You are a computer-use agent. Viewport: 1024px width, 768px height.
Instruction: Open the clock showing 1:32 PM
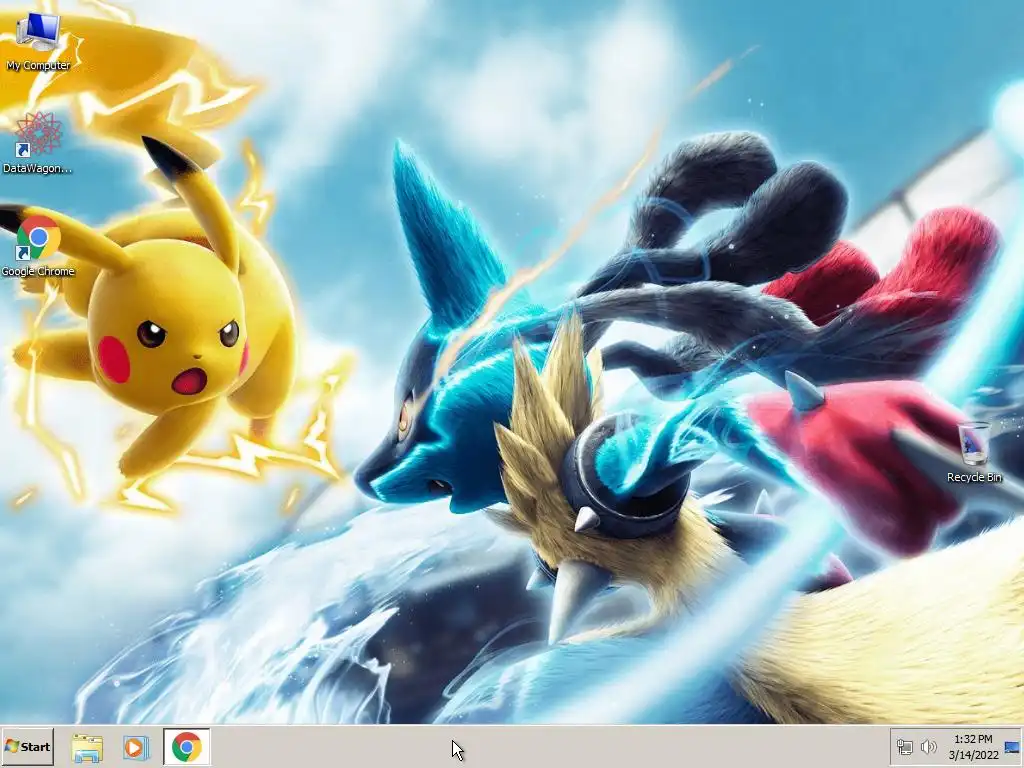click(973, 739)
